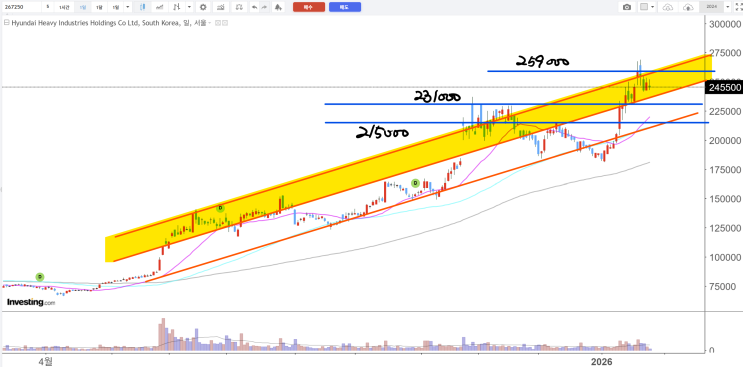Screen dimensions: 743x367
Task: Collapse the Hyundai Heavy Industries legend
Action: [x=7, y=22]
